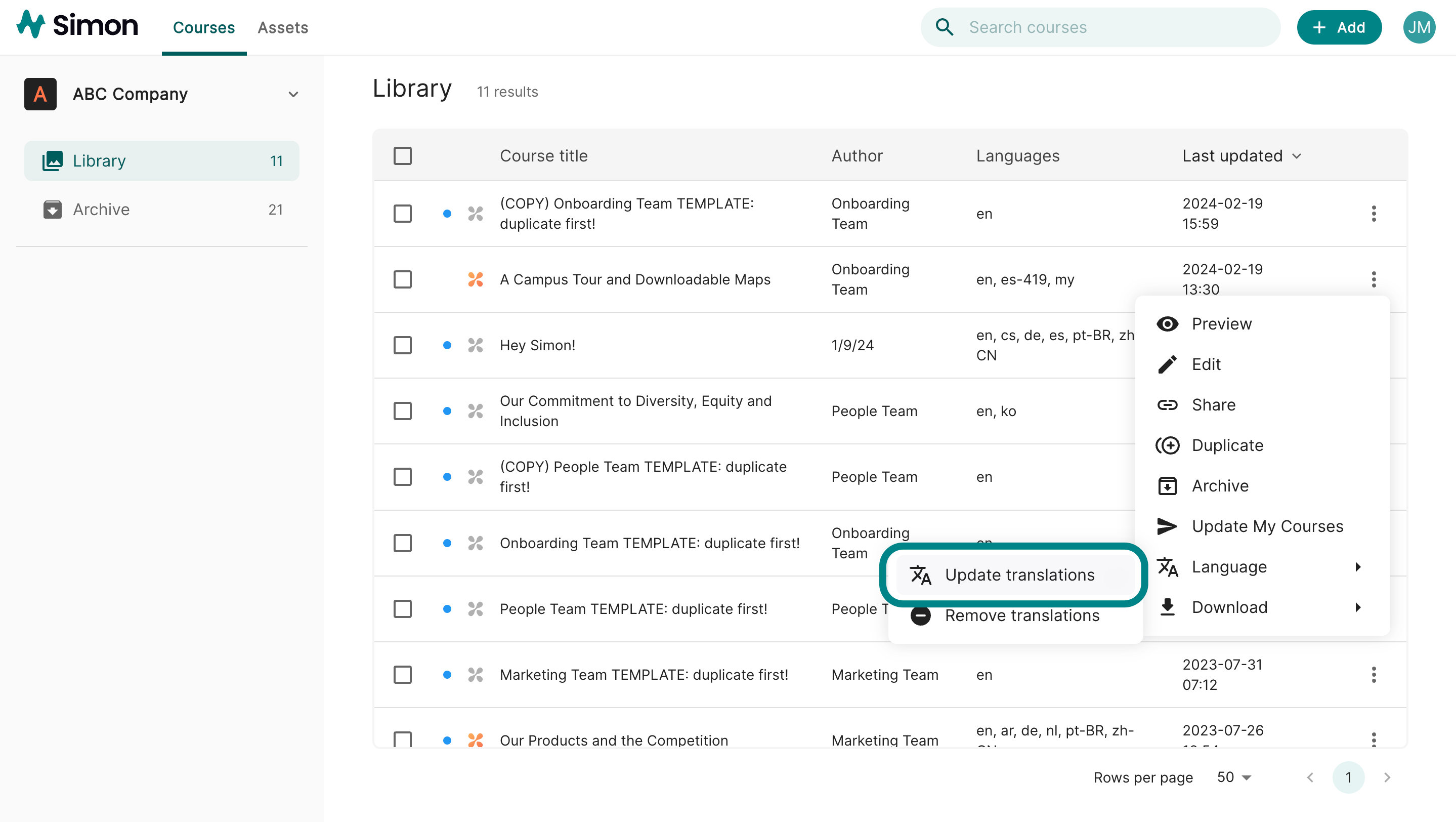
Task: Expand the ABC Company workspace dropdown
Action: (x=293, y=94)
